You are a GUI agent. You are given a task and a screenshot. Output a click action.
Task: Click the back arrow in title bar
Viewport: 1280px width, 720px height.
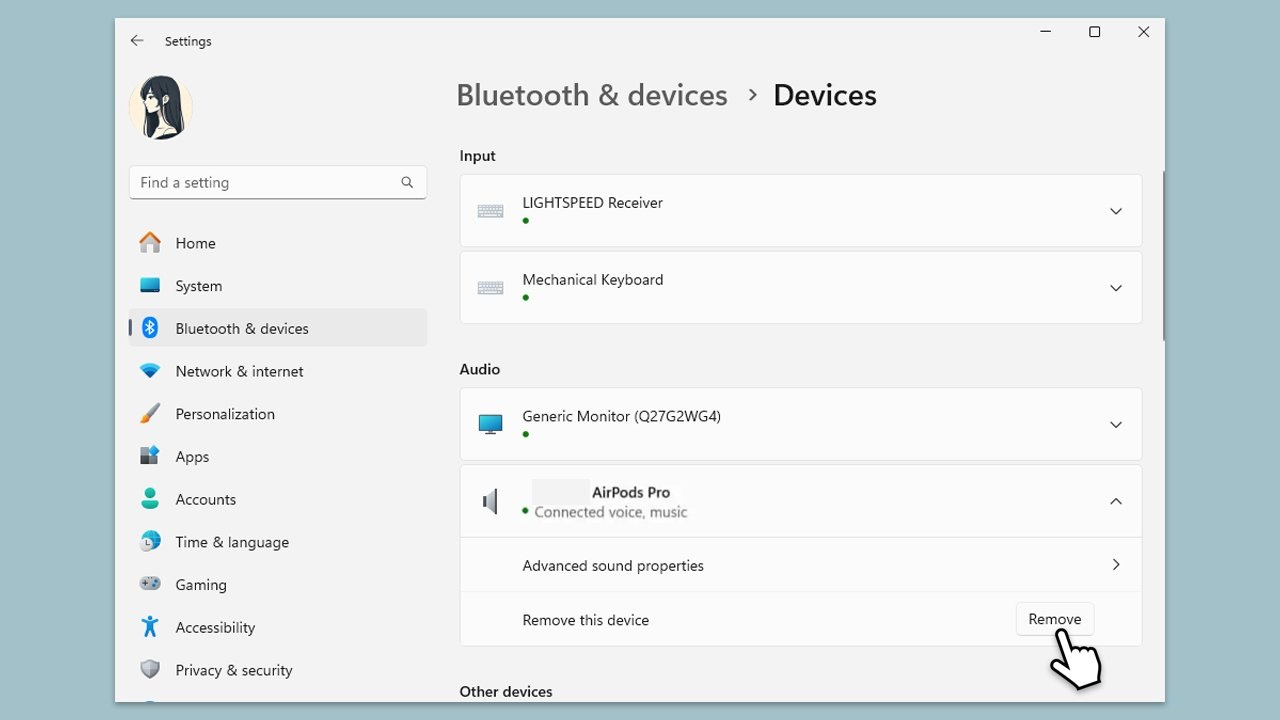[x=137, y=41]
